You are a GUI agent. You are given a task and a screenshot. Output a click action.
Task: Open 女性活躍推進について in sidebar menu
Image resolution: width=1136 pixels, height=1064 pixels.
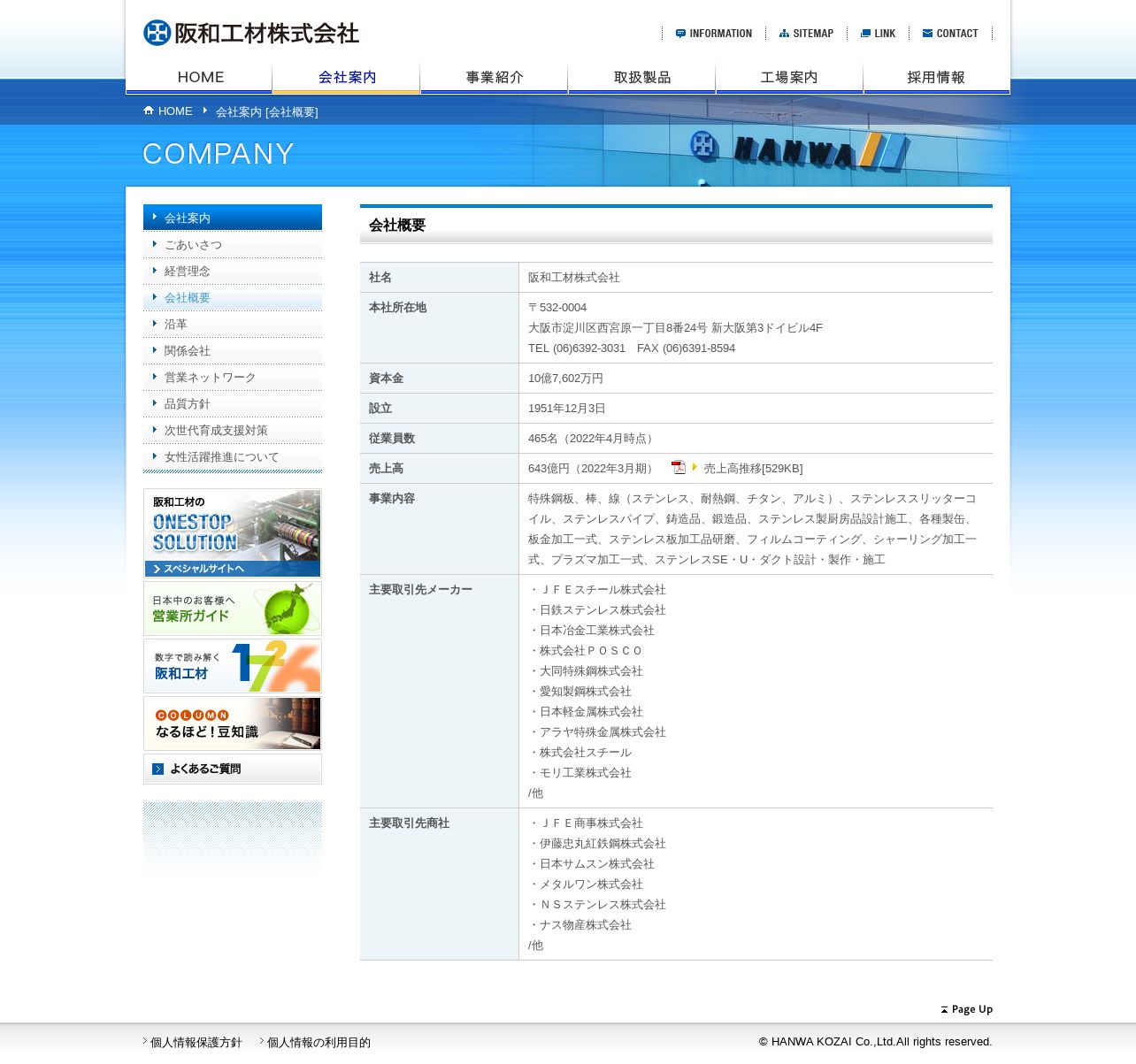pyautogui.click(x=233, y=457)
